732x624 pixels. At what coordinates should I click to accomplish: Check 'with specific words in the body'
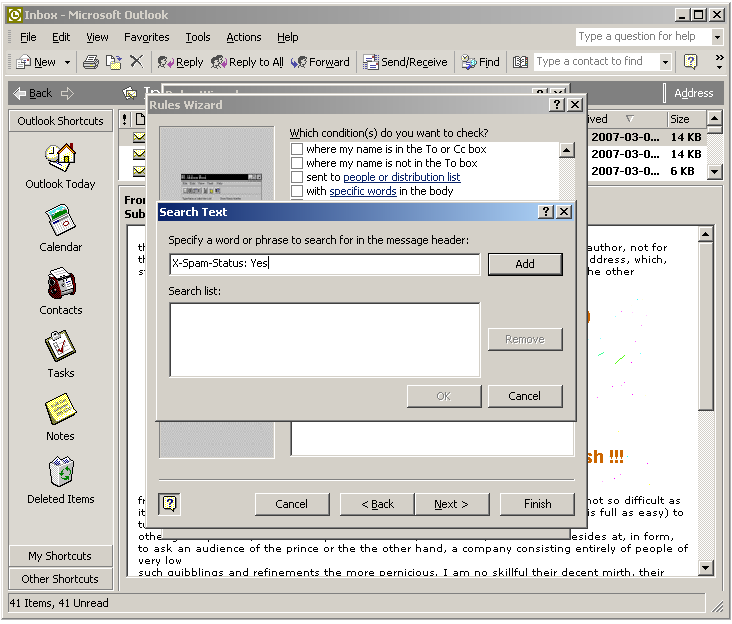tap(297, 191)
